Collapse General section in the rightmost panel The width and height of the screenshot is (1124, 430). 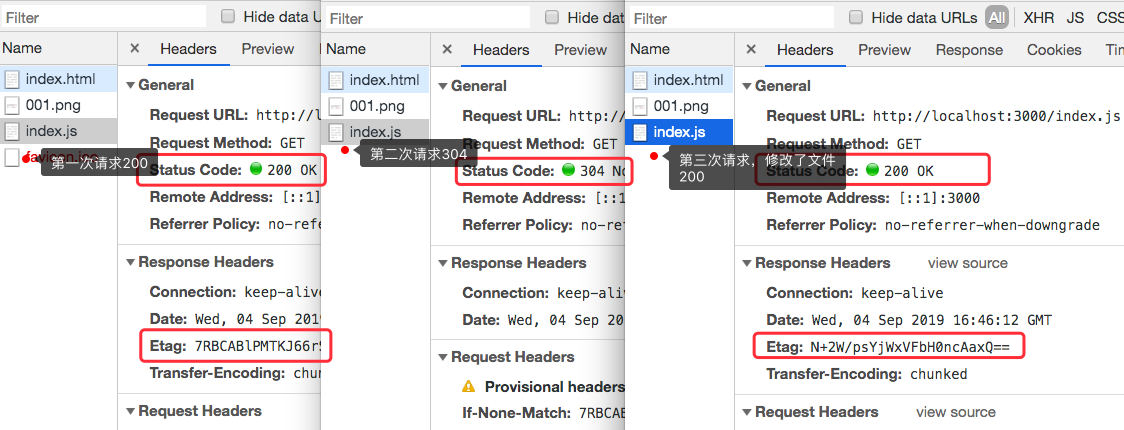746,86
